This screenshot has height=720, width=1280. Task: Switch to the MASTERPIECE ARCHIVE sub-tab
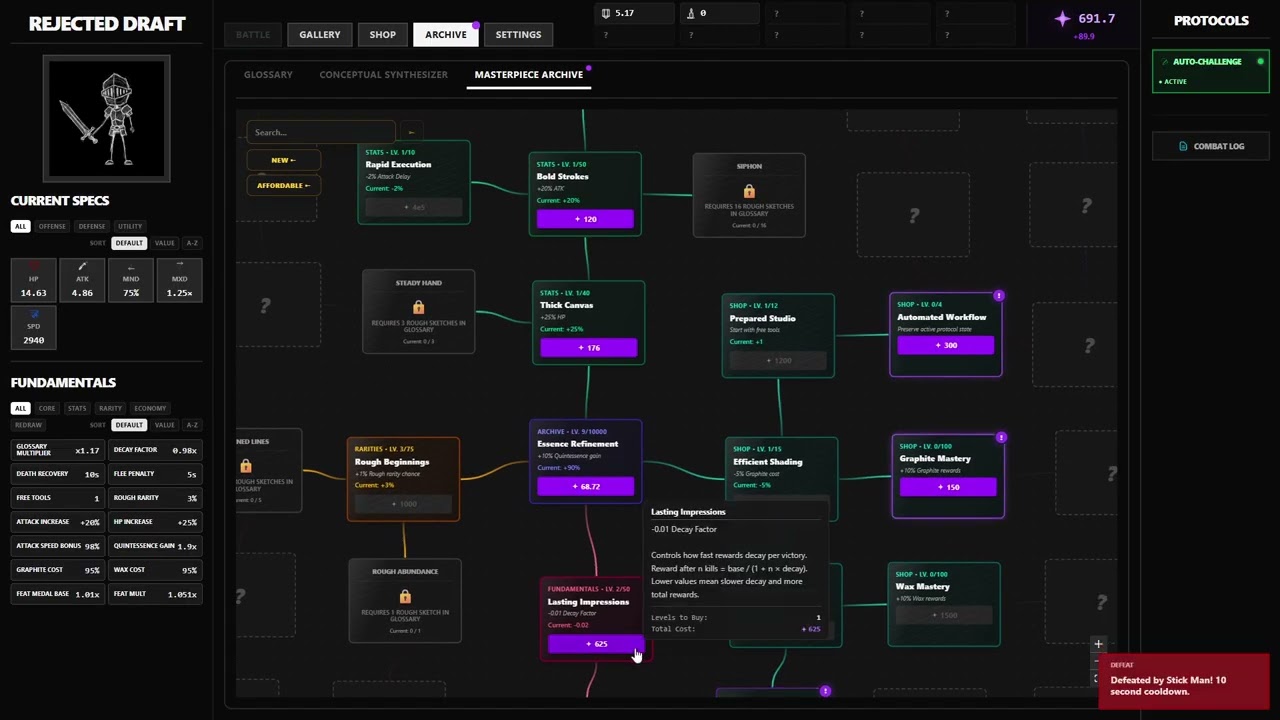(529, 75)
